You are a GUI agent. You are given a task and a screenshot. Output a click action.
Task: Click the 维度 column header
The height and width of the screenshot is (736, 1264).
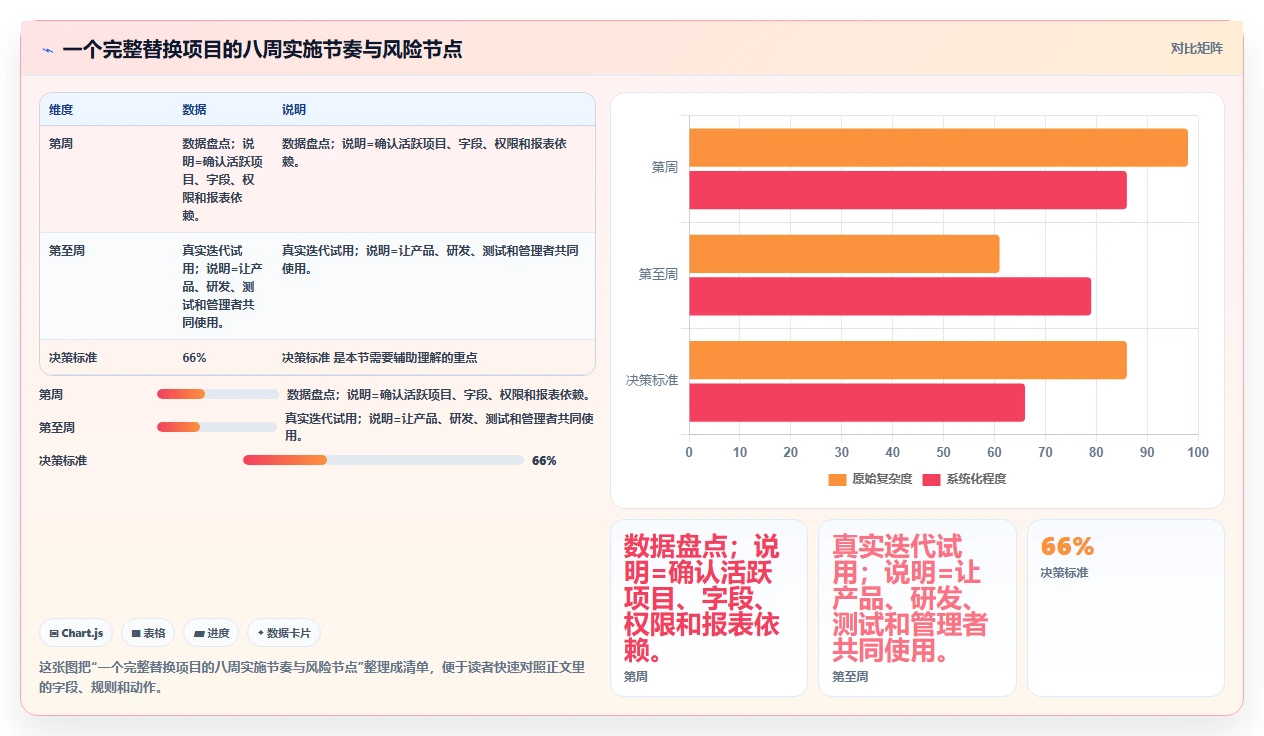61,109
